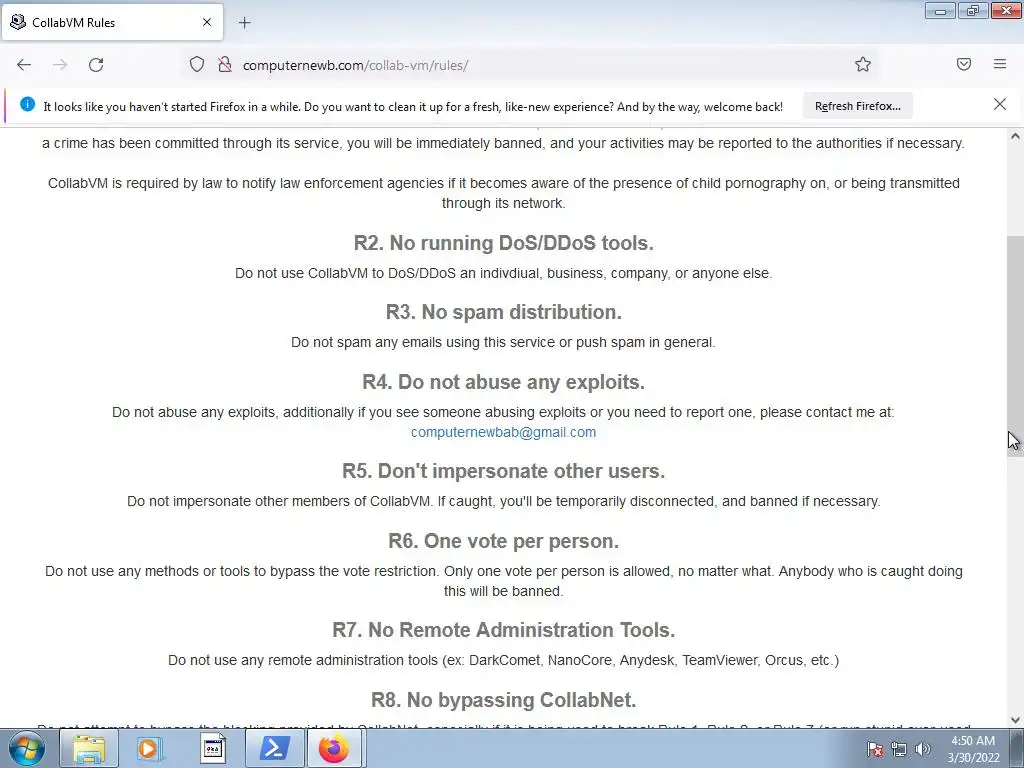Minimize the Firefox window
Viewport: 1024px width, 768px height.
940,11
